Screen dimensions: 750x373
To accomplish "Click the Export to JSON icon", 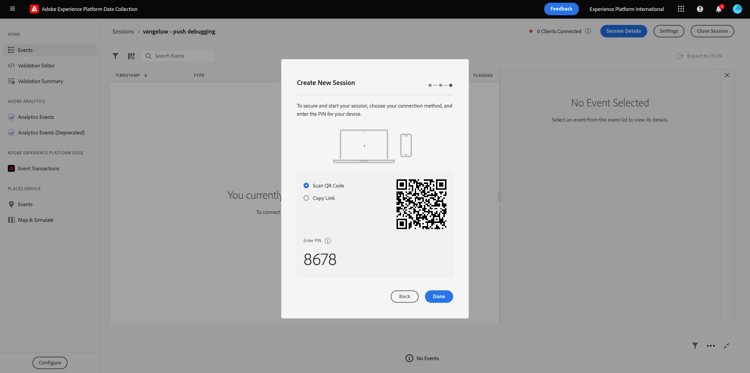I will coord(680,56).
